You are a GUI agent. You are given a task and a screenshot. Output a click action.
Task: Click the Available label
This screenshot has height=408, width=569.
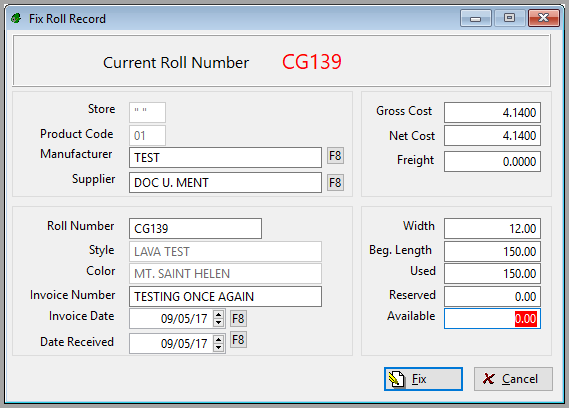point(411,316)
